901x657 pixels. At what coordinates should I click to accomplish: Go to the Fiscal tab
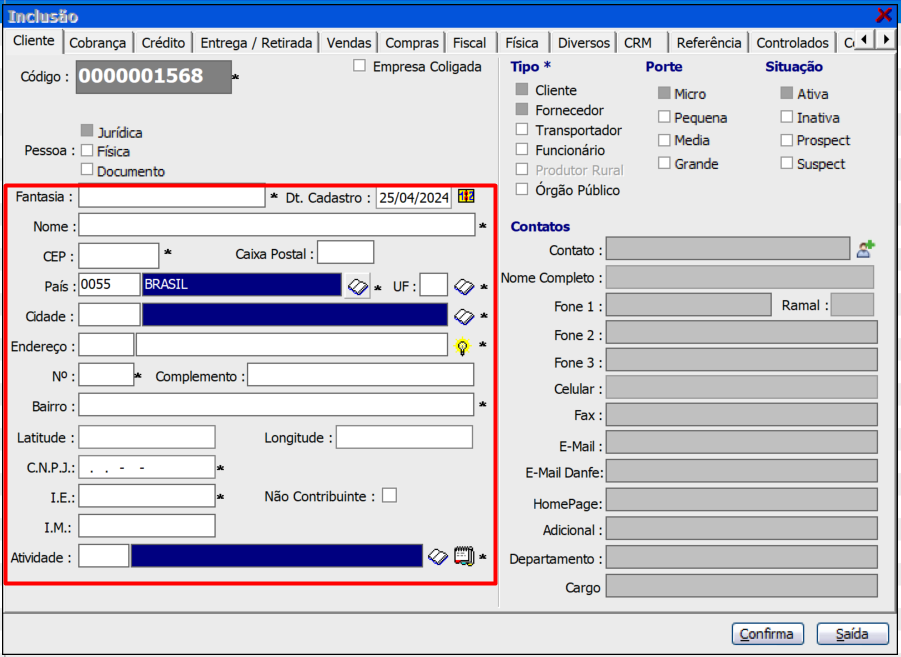point(469,43)
